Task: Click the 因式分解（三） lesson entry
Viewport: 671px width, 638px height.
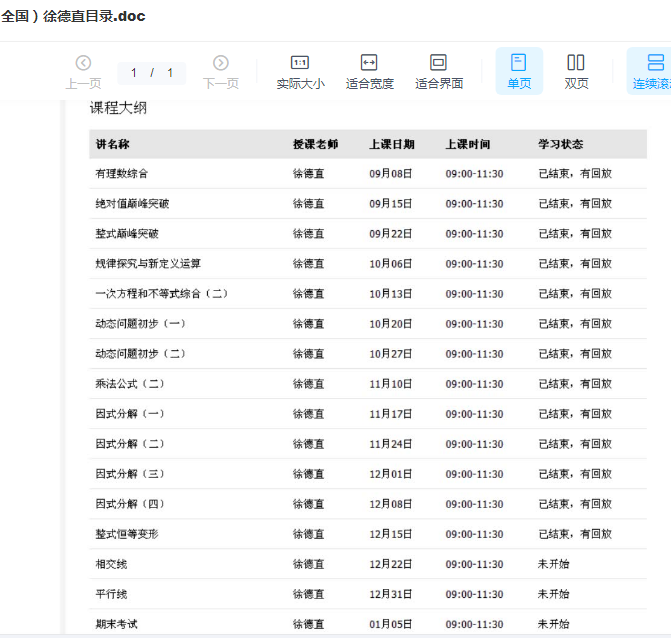Action: click(x=130, y=474)
